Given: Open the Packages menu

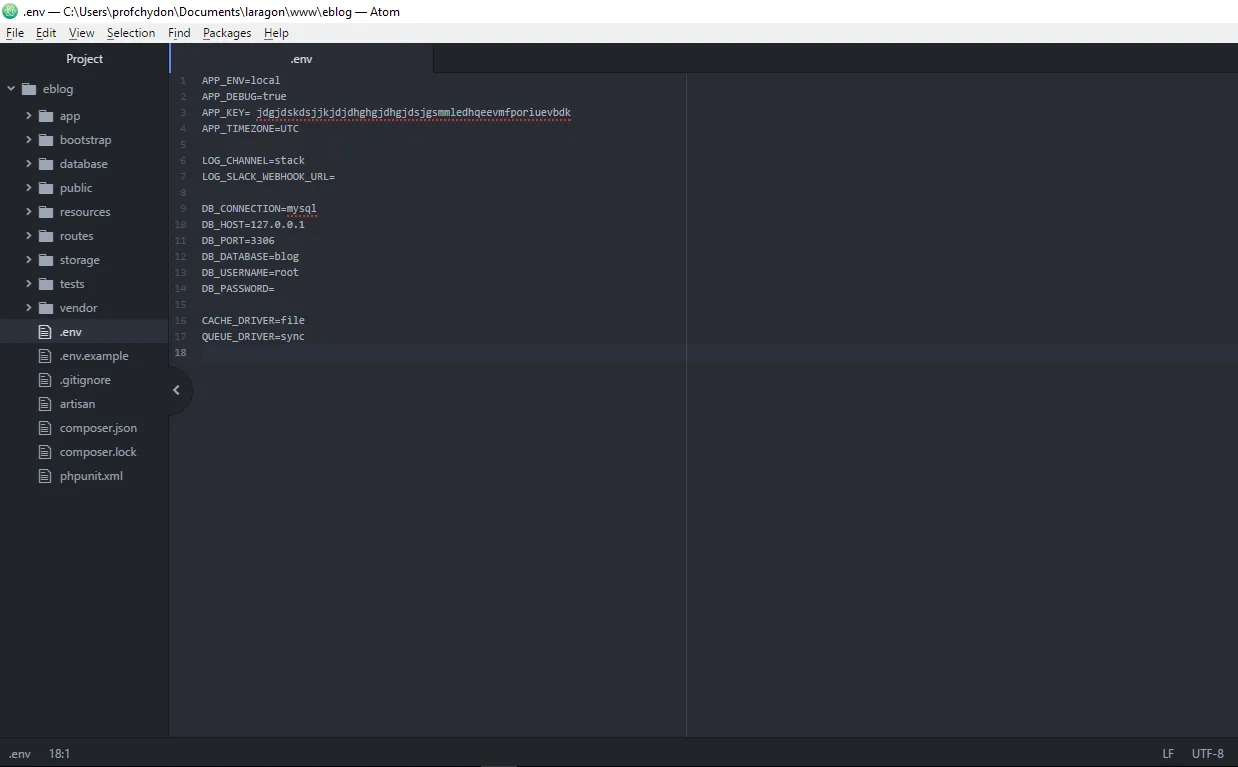Looking at the screenshot, I should pyautogui.click(x=227, y=33).
